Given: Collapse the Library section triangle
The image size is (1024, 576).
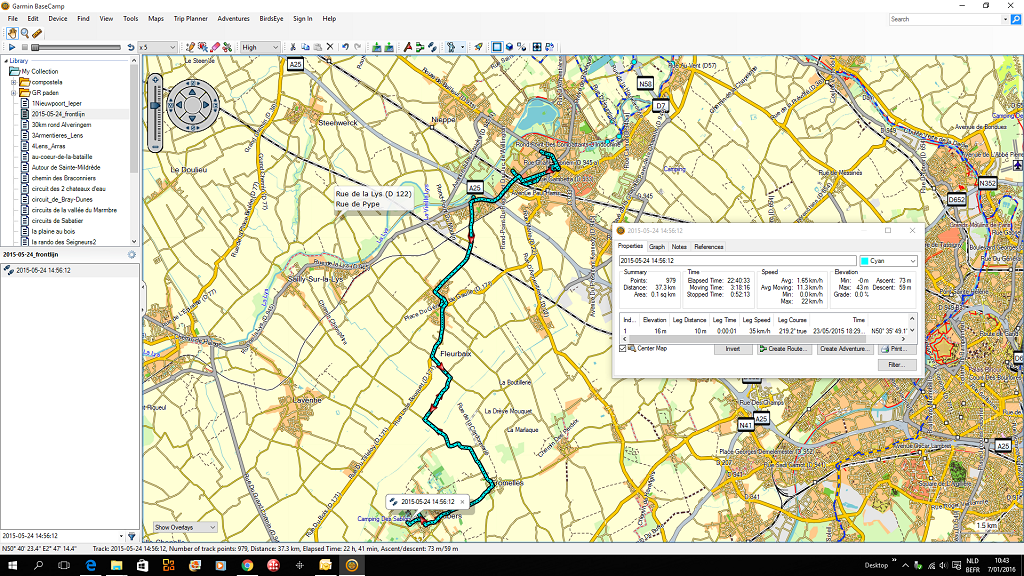Looking at the screenshot, I should [6, 61].
